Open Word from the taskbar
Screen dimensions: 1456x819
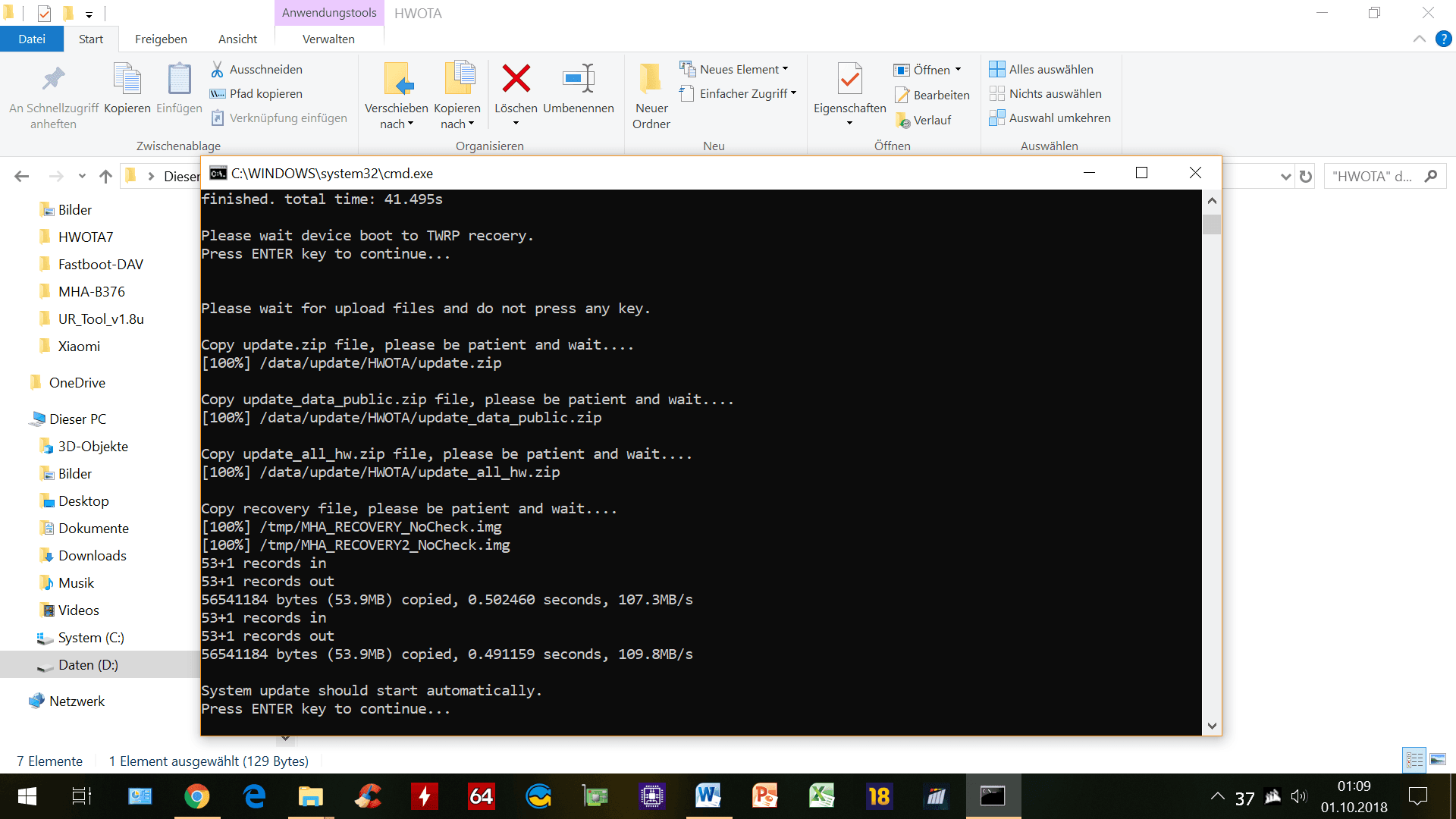click(708, 796)
